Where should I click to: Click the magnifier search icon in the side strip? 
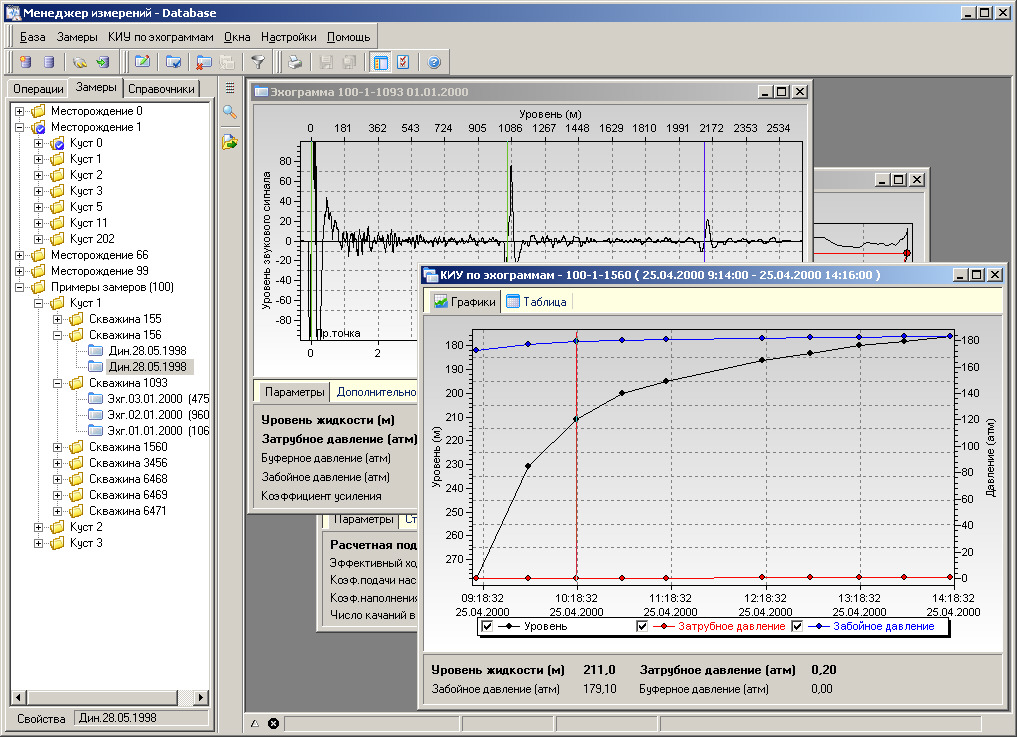pos(230,112)
